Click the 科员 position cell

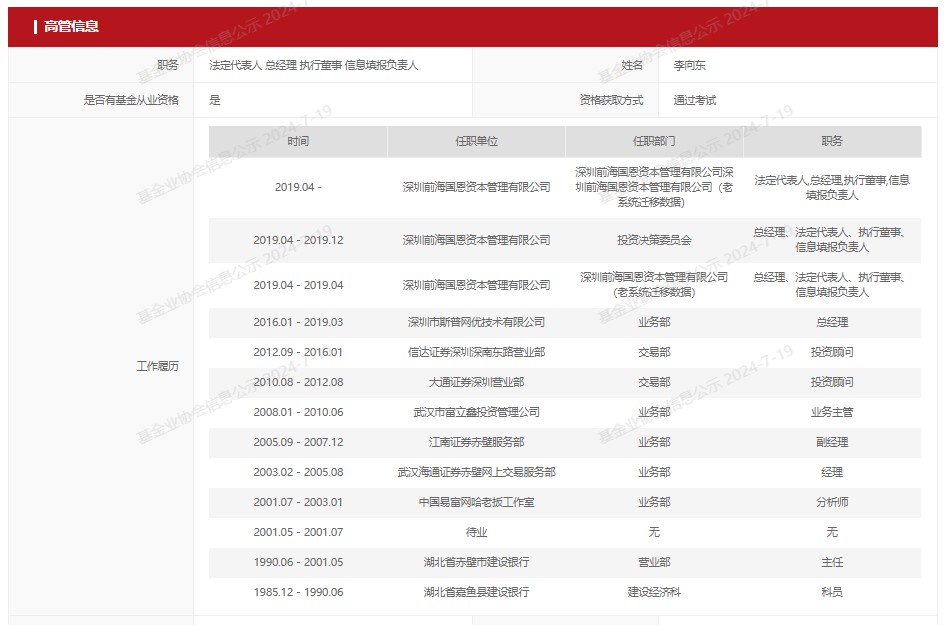[832, 592]
